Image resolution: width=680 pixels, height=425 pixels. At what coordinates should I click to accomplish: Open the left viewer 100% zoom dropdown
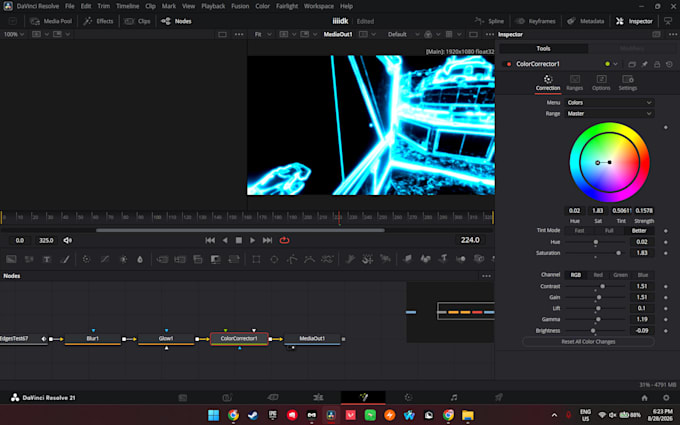(14, 34)
